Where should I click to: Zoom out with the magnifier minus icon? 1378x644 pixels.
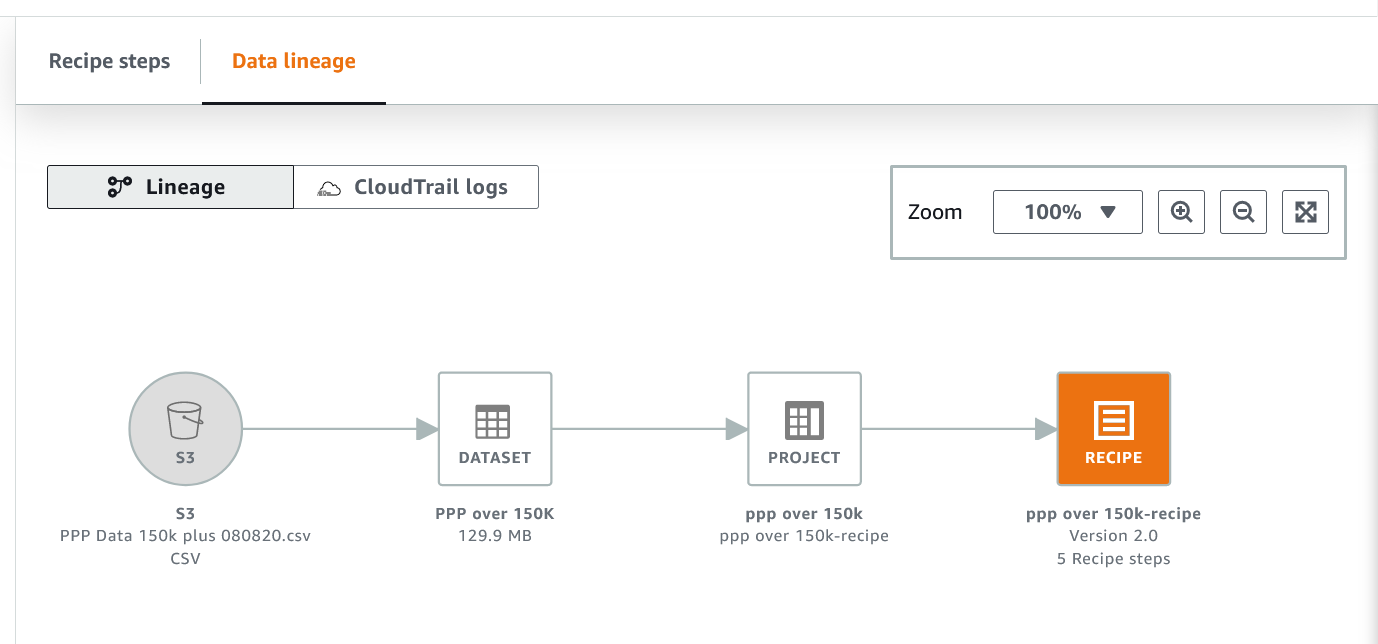pos(1243,212)
